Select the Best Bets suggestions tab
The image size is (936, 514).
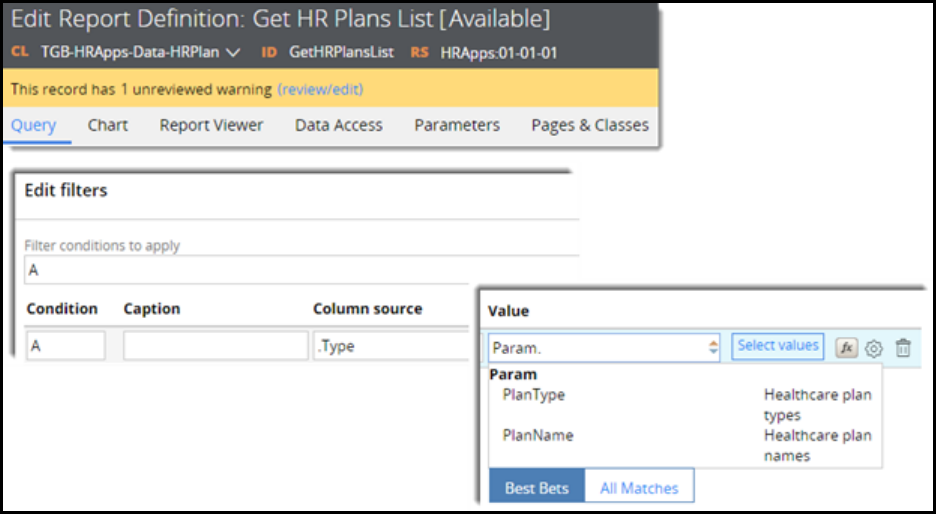click(536, 488)
